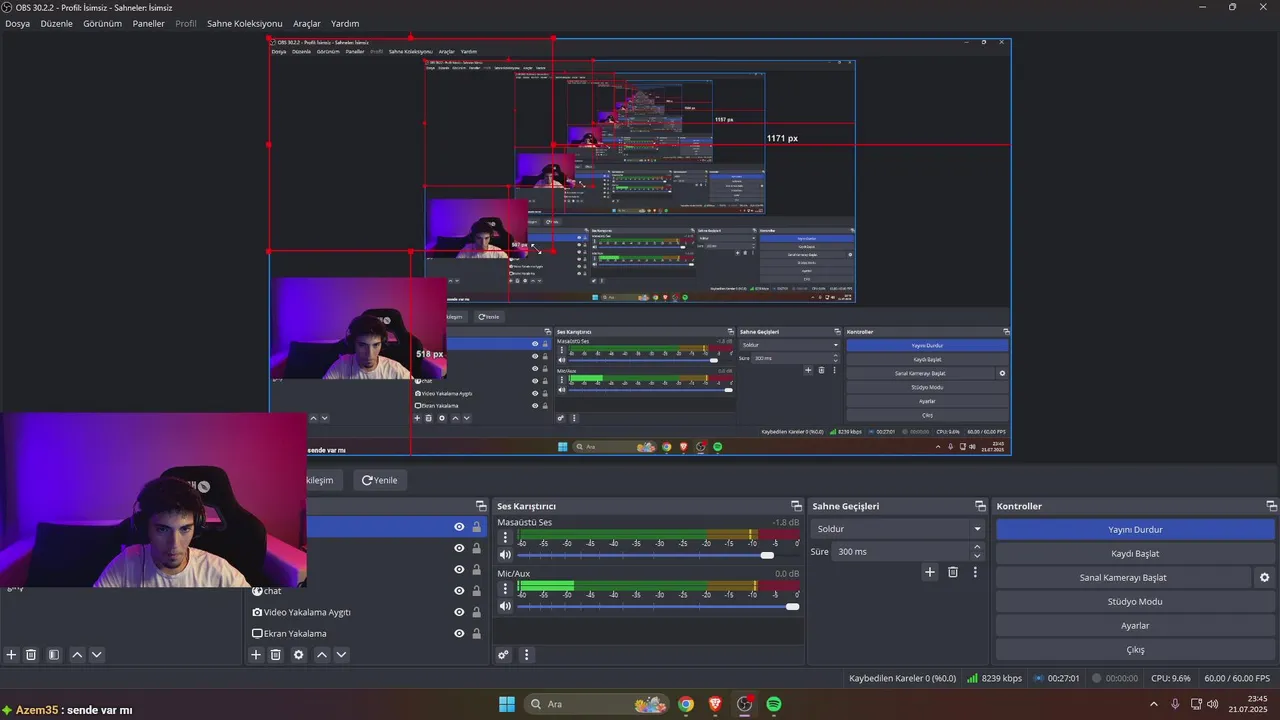Open the audio mixer three-dot menu at bottom
This screenshot has width=1280, height=720.
click(527, 655)
